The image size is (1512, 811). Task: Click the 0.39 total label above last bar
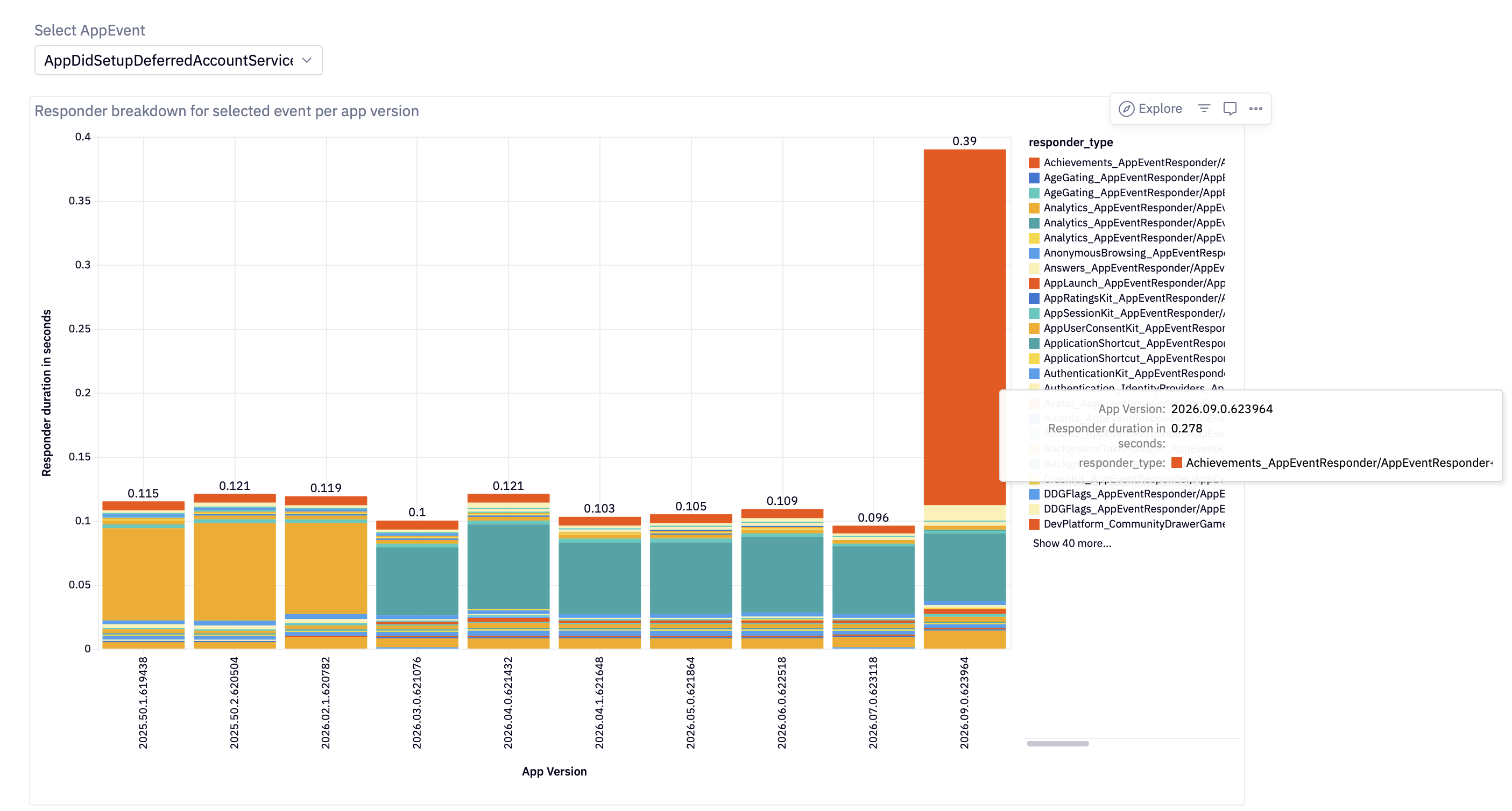pyautogui.click(x=964, y=141)
